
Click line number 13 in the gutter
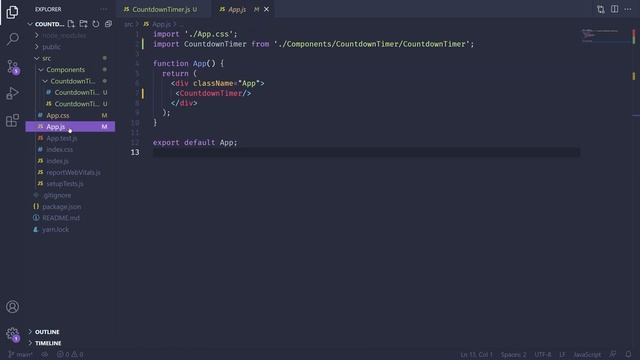tap(135, 152)
